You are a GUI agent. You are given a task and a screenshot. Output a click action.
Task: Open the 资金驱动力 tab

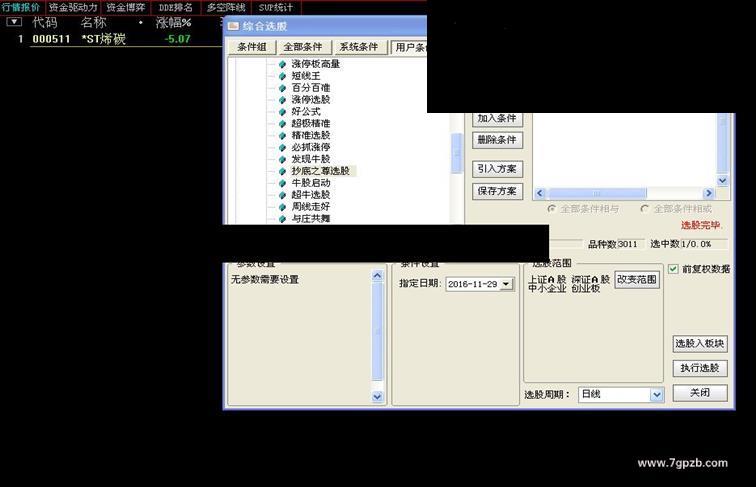tap(73, 7)
